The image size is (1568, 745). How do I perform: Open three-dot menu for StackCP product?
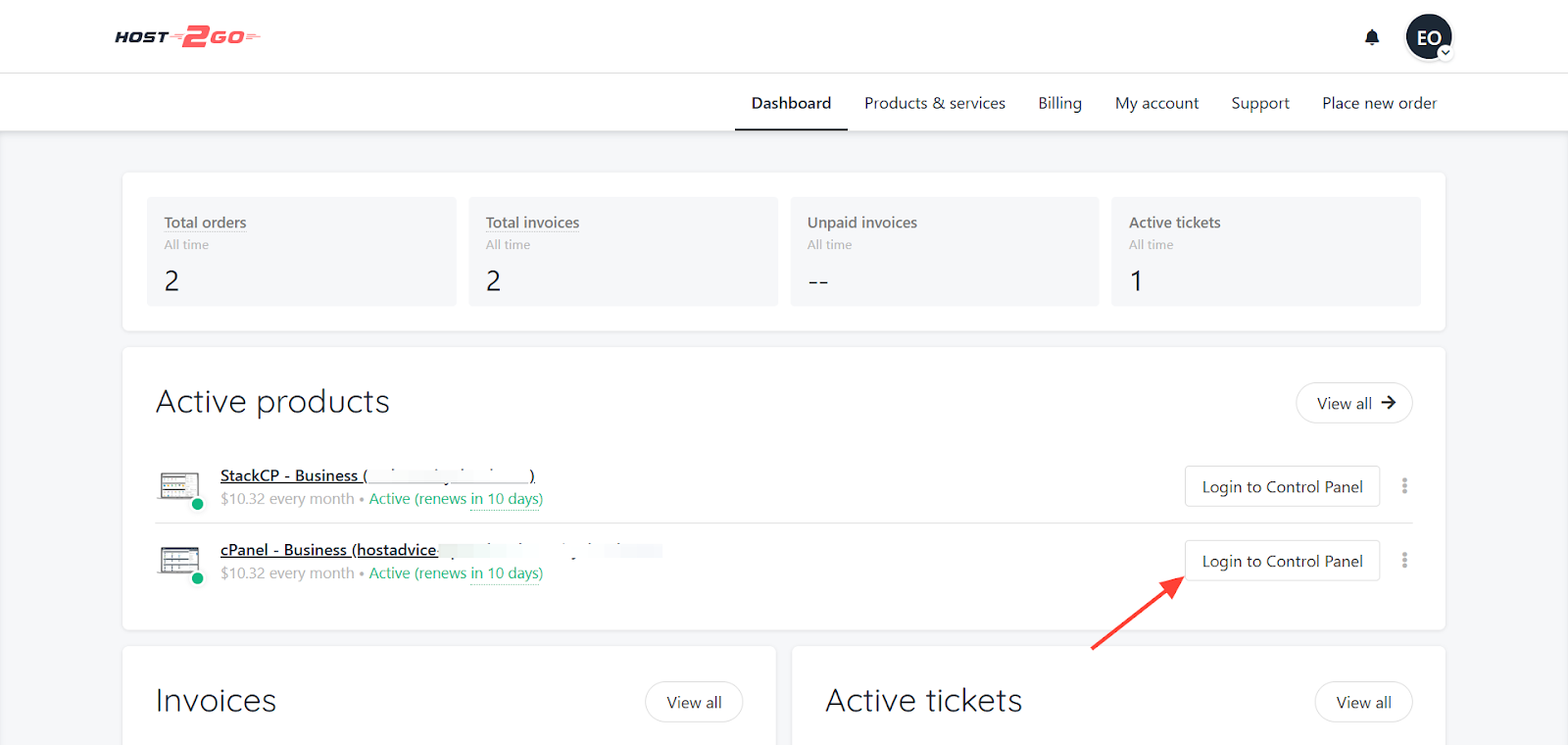[1404, 486]
